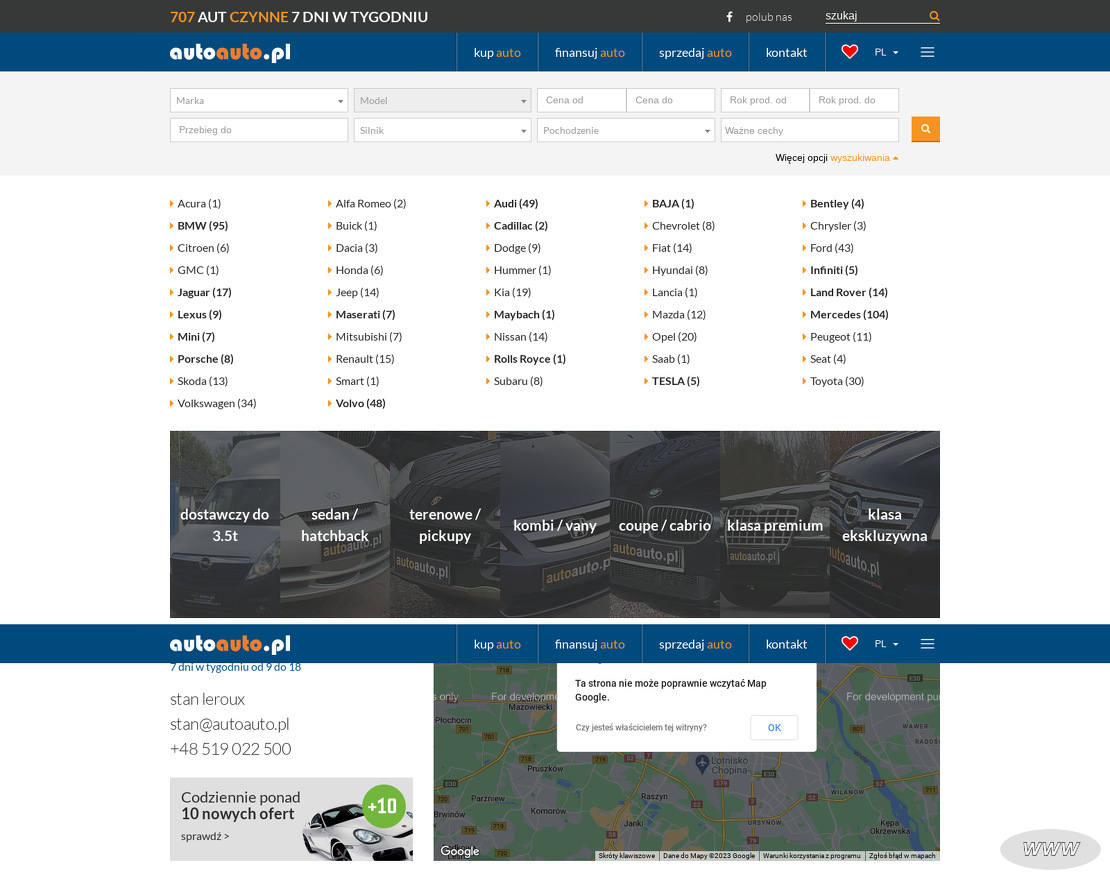Focus the Cena od field
This screenshot has height=879, width=1110.
coord(582,100)
